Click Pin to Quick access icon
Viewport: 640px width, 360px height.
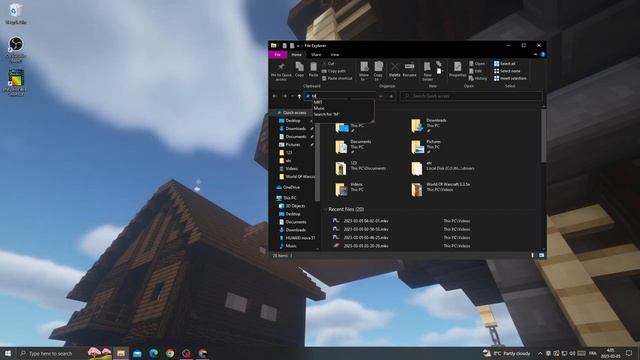tap(281, 67)
